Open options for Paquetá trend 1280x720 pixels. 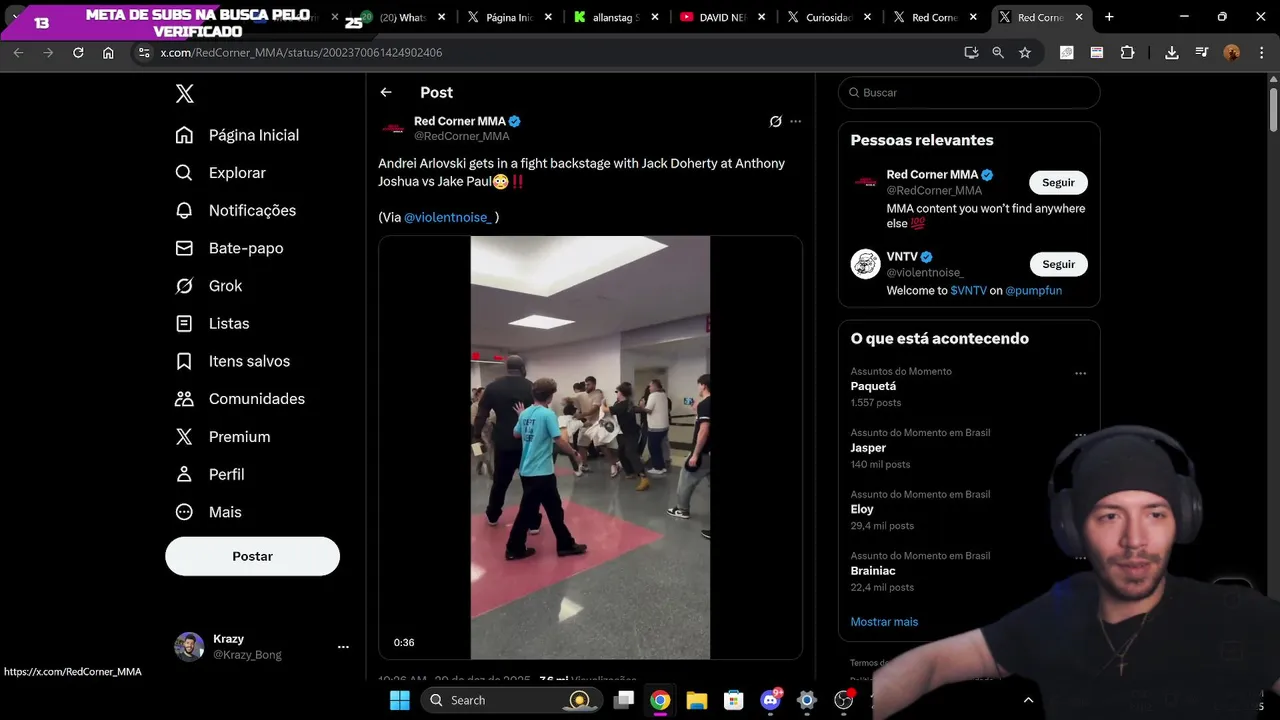(x=1080, y=373)
